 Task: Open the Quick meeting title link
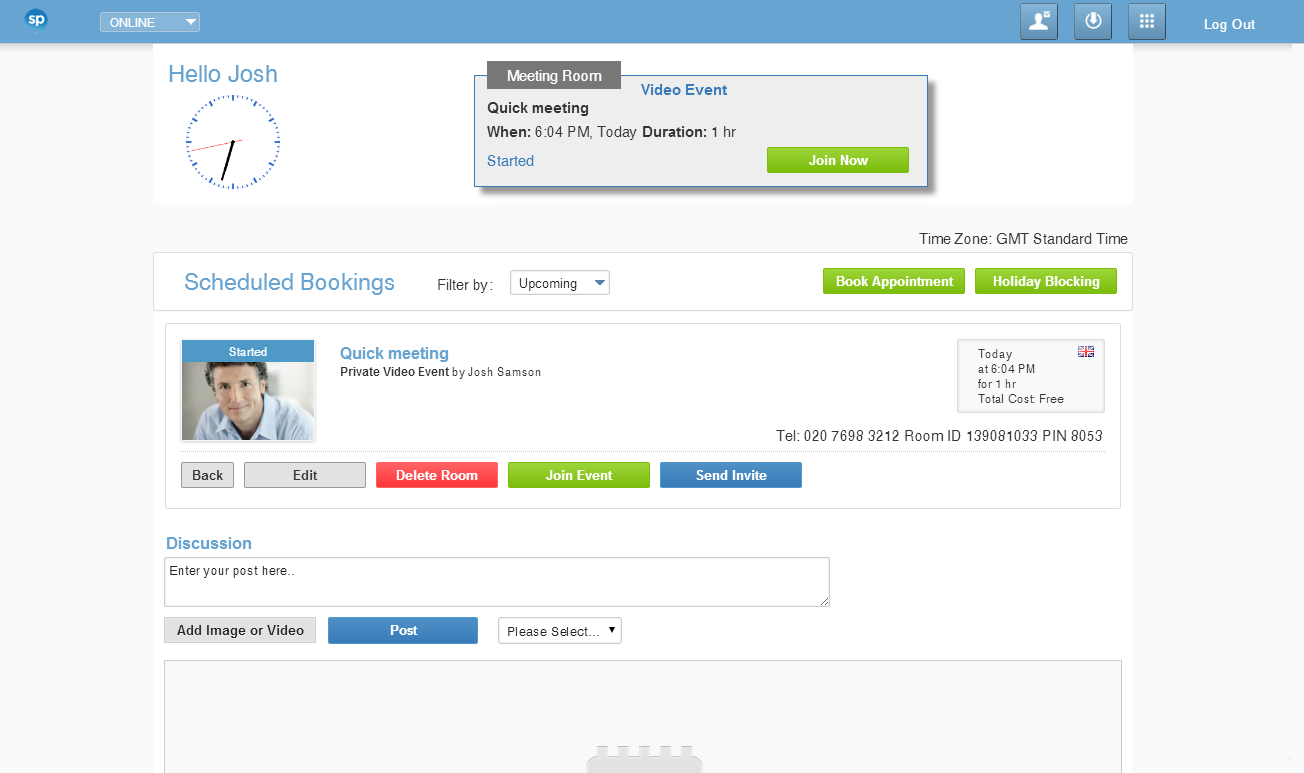394,353
